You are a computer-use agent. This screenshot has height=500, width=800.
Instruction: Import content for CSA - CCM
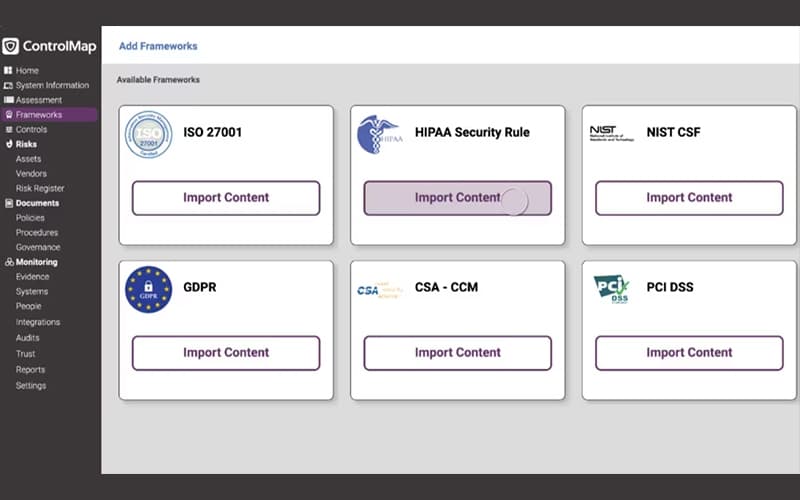click(x=458, y=353)
